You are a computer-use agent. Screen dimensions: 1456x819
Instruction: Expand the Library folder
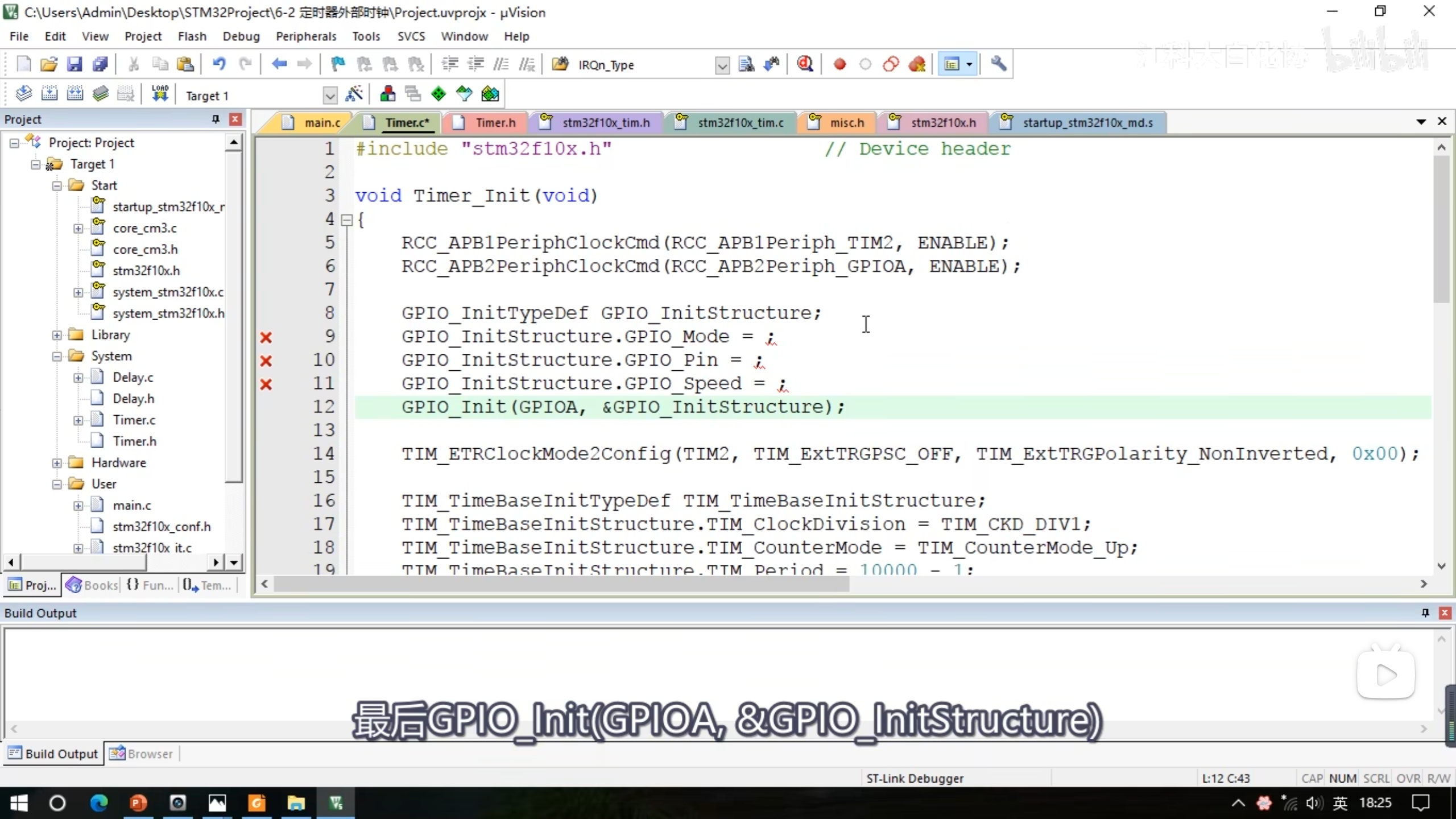pyautogui.click(x=57, y=335)
